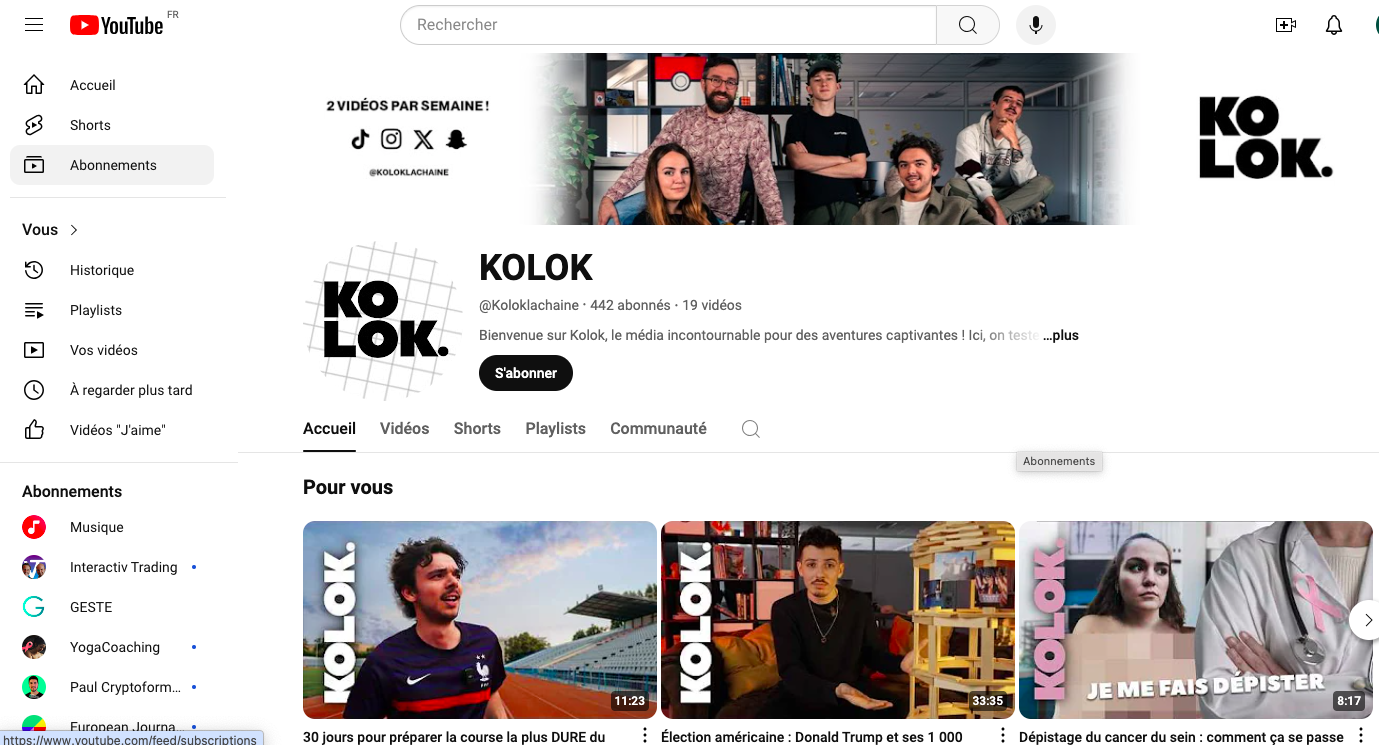Search within channel using magnifier icon
The height and width of the screenshot is (745, 1379).
point(751,429)
